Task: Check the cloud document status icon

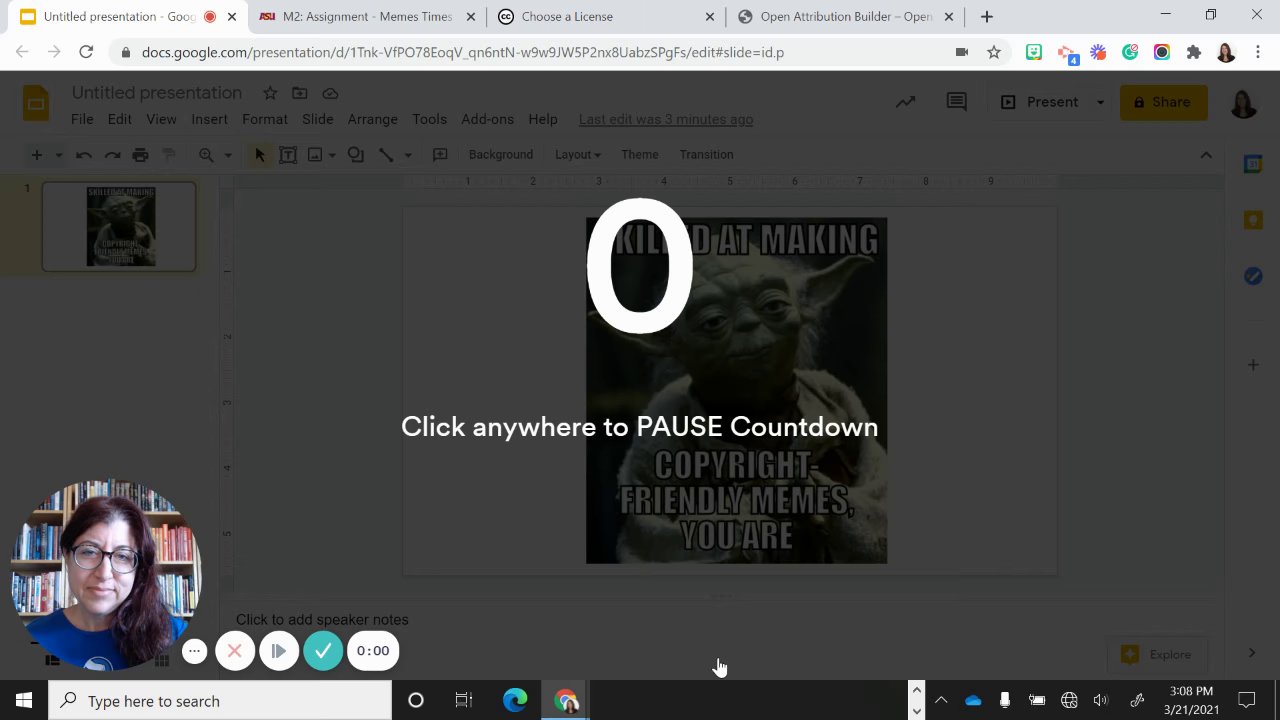Action: coord(330,93)
